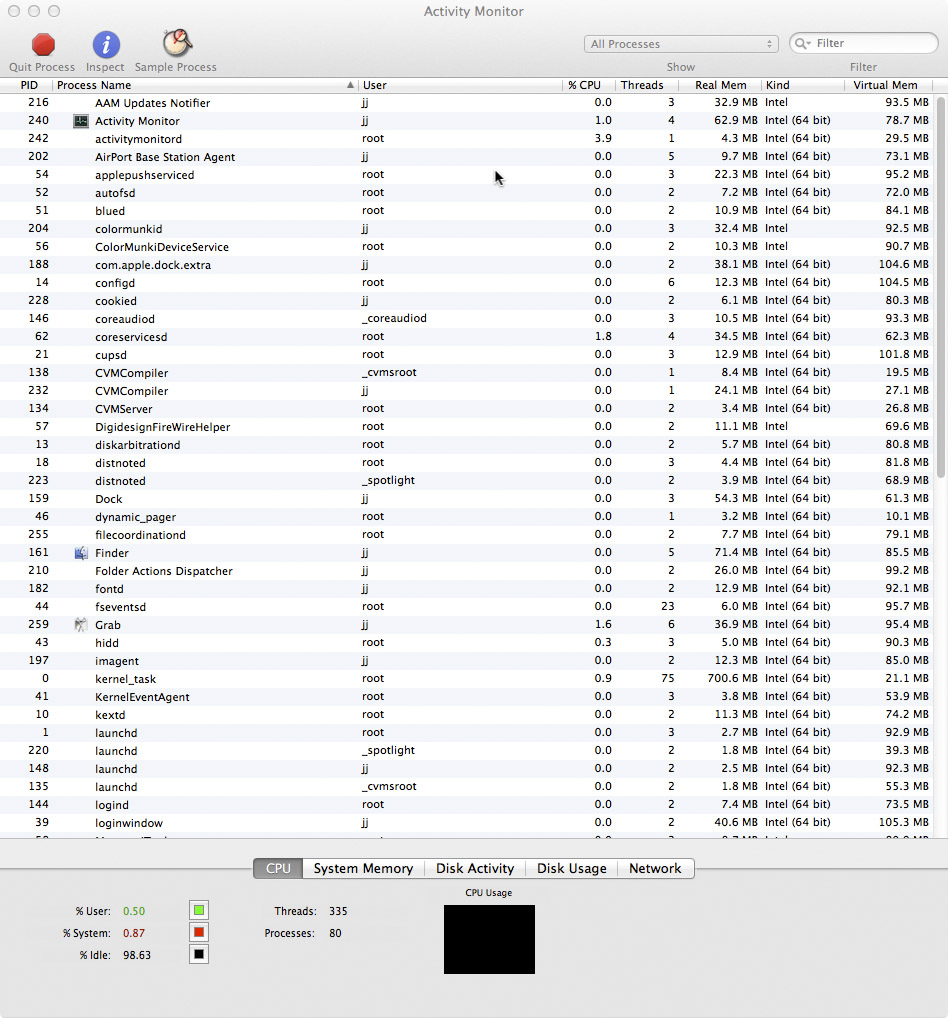This screenshot has width=948, height=1018.
Task: Switch to the Network tab
Action: (x=655, y=868)
